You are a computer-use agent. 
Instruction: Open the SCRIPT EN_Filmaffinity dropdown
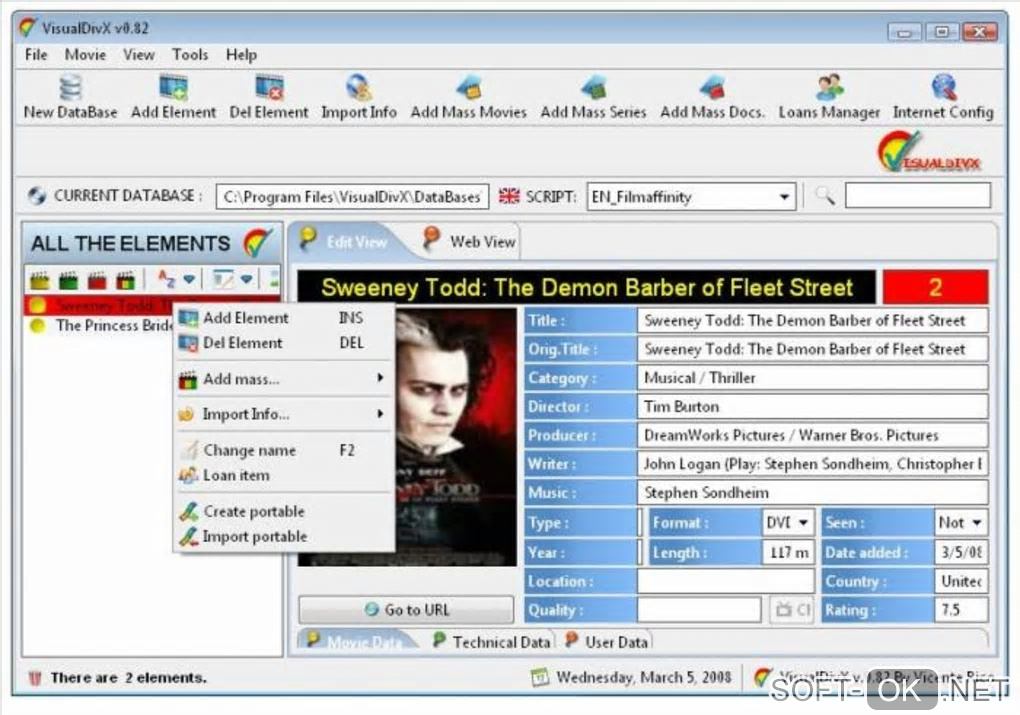[x=785, y=196]
